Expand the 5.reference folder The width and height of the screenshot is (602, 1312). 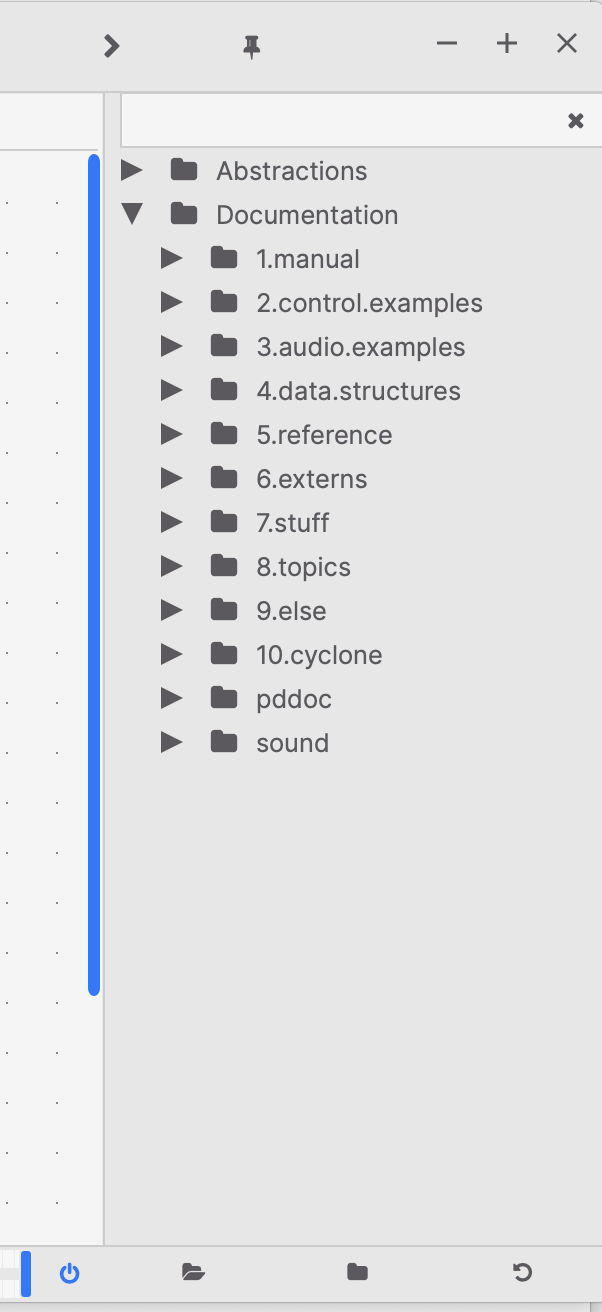click(x=170, y=434)
